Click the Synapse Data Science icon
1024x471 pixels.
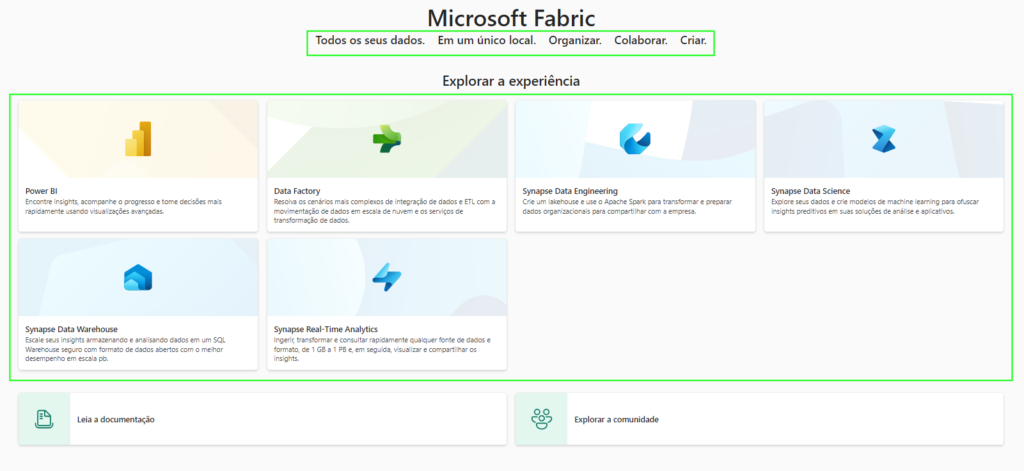point(884,139)
